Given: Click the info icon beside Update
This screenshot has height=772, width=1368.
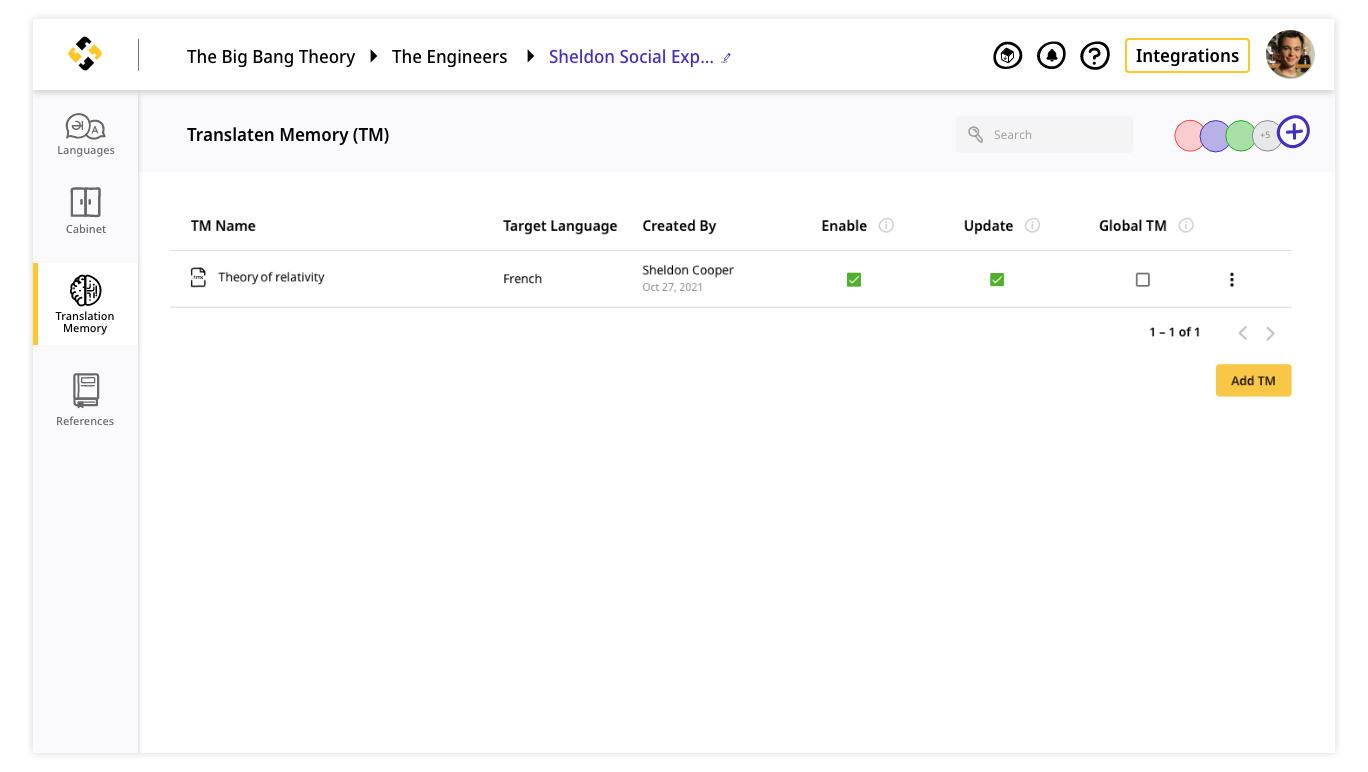Looking at the screenshot, I should point(1033,226).
